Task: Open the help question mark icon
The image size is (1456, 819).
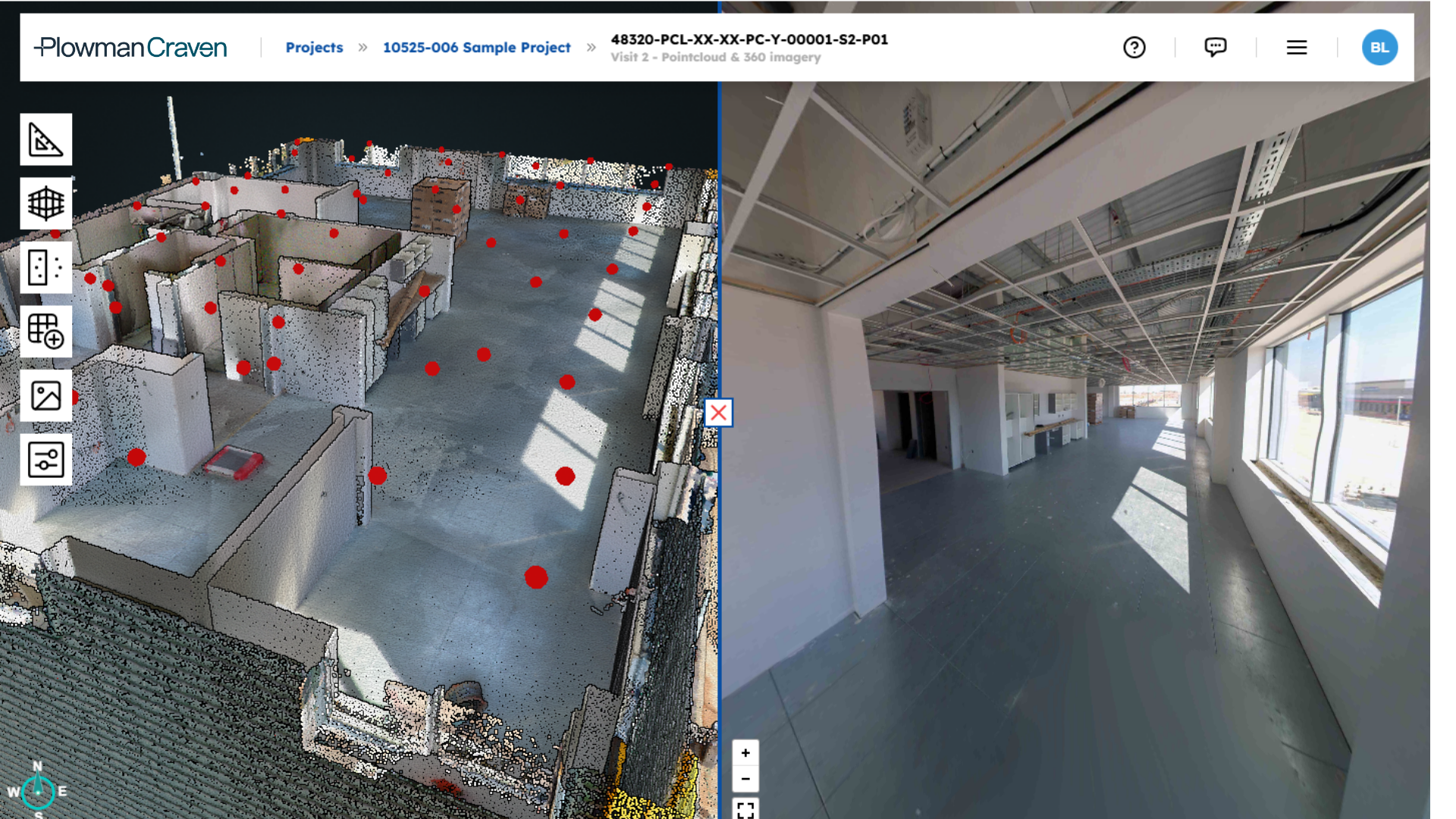Action: [x=1134, y=48]
